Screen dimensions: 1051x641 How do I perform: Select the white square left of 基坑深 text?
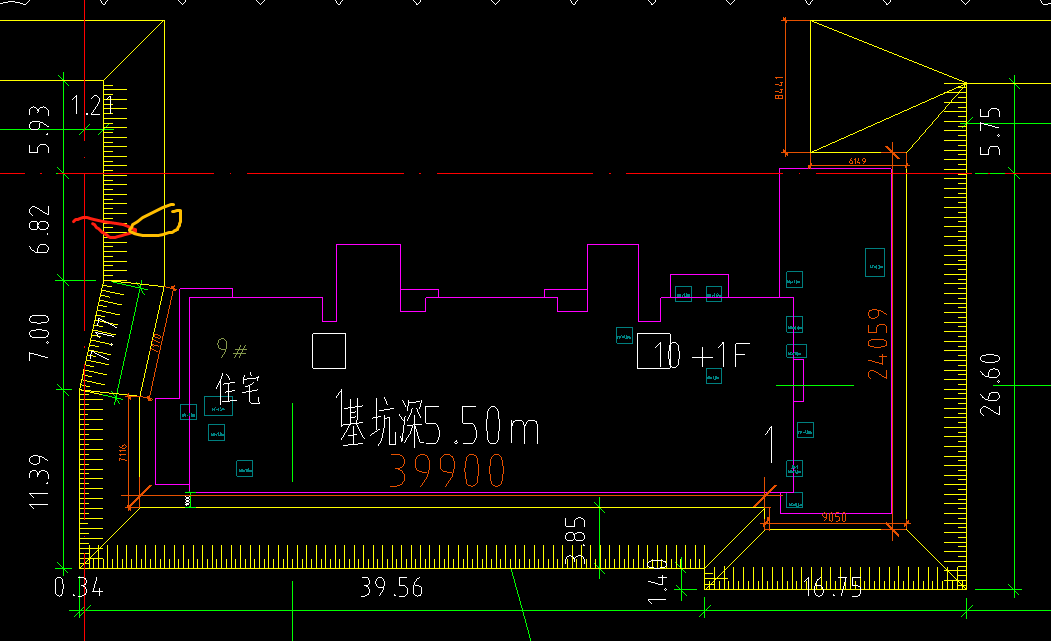coord(329,350)
